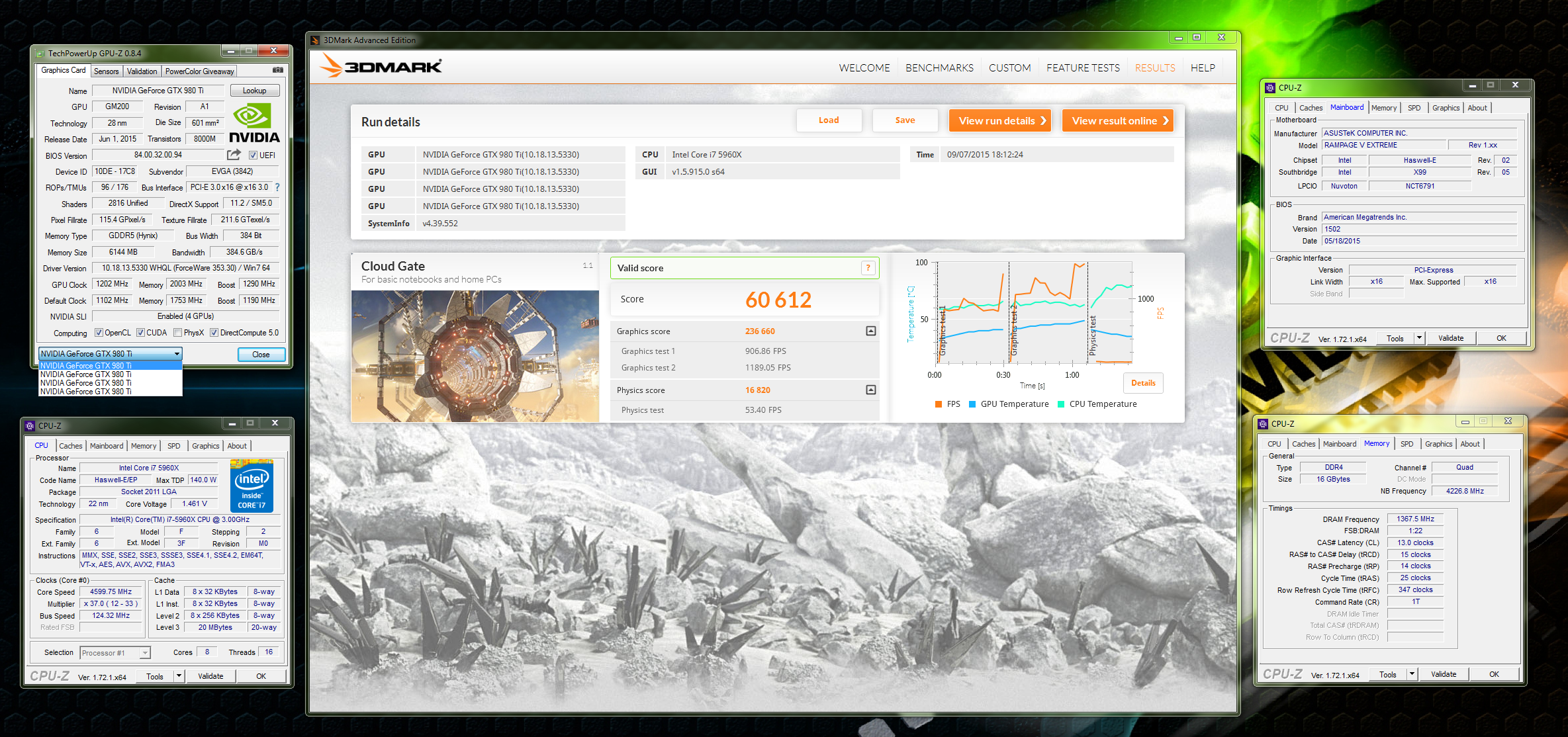Open Tools dropdown arrow in CPU-Z CPU window

point(179,675)
